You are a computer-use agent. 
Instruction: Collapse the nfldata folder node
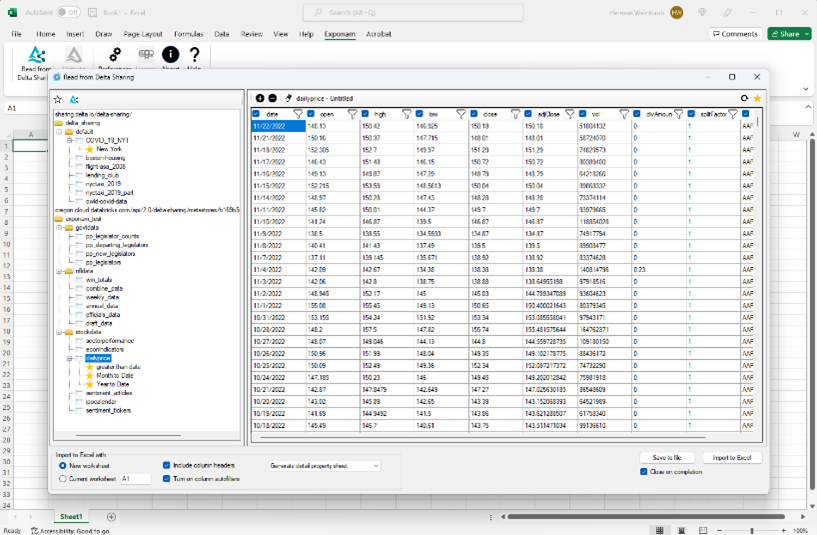pyautogui.click(x=59, y=271)
